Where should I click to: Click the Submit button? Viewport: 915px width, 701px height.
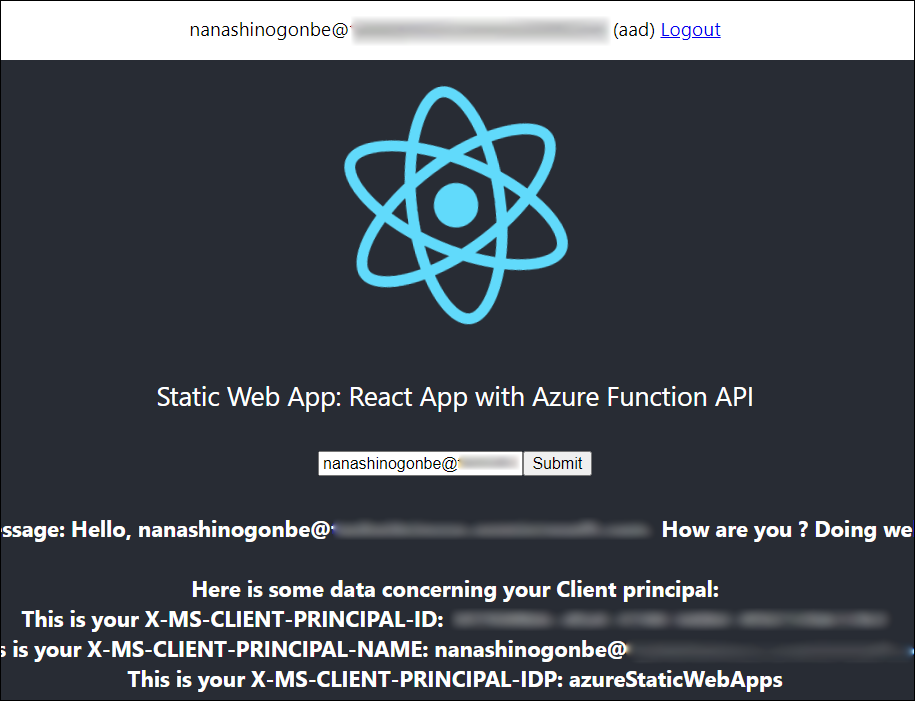pos(557,463)
